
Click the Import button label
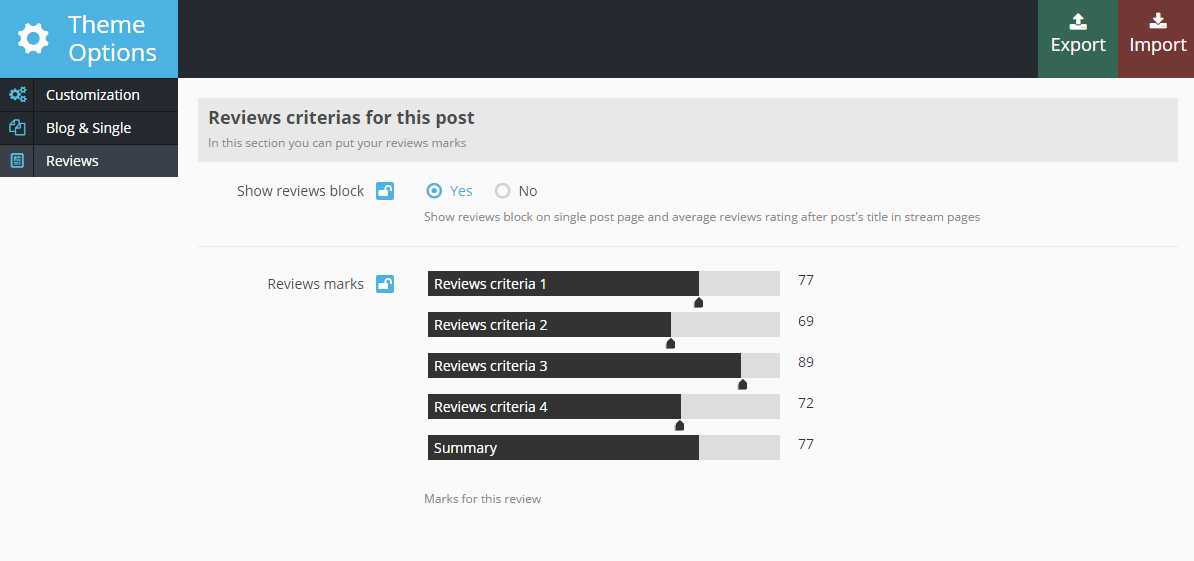1158,45
